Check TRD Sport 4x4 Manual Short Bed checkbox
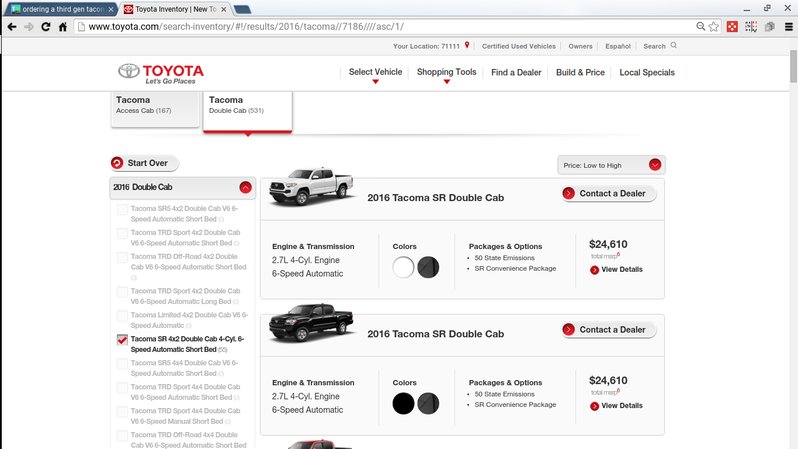Image resolution: width=798 pixels, height=449 pixels. point(122,411)
